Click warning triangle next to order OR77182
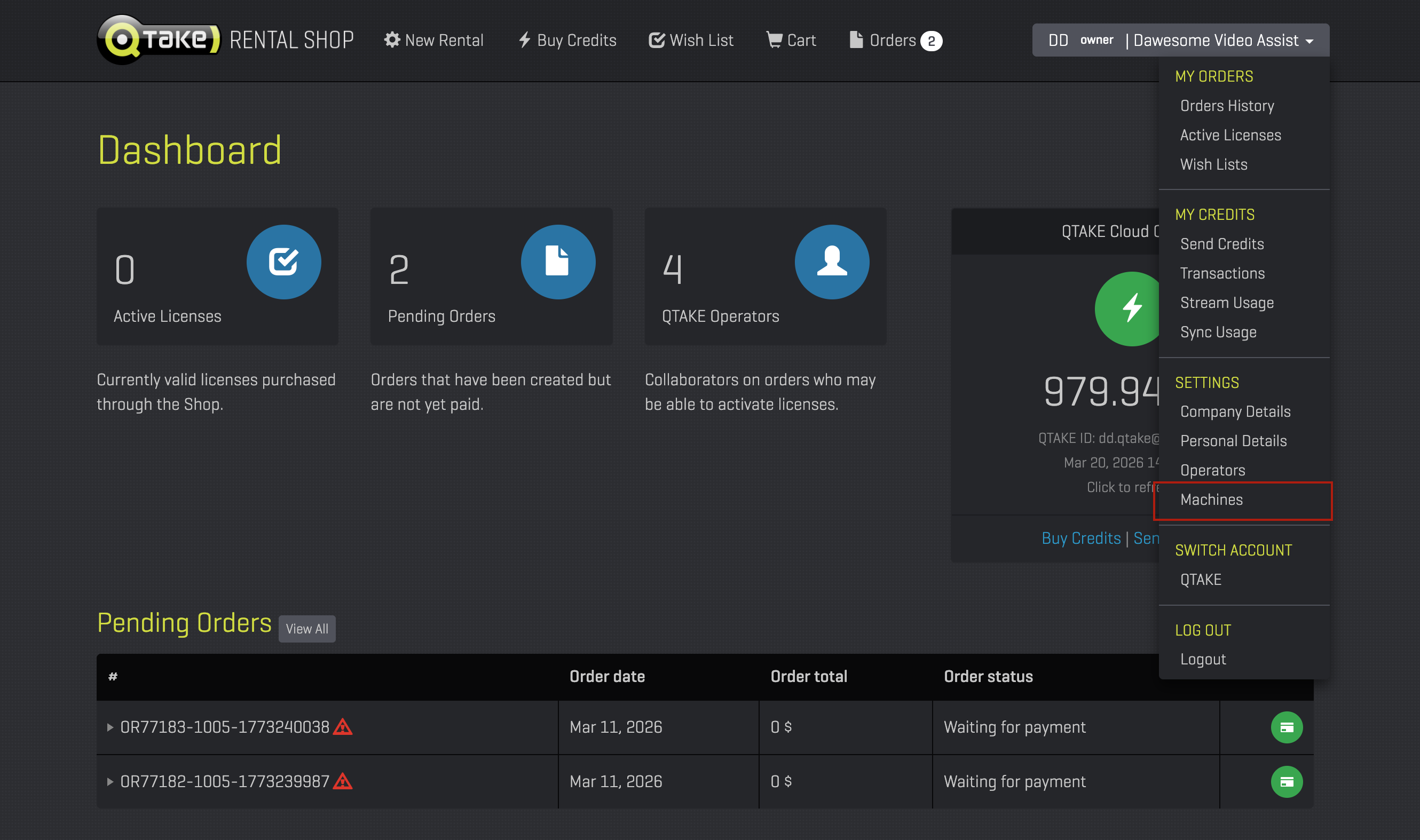The height and width of the screenshot is (840, 1420). pos(343,781)
